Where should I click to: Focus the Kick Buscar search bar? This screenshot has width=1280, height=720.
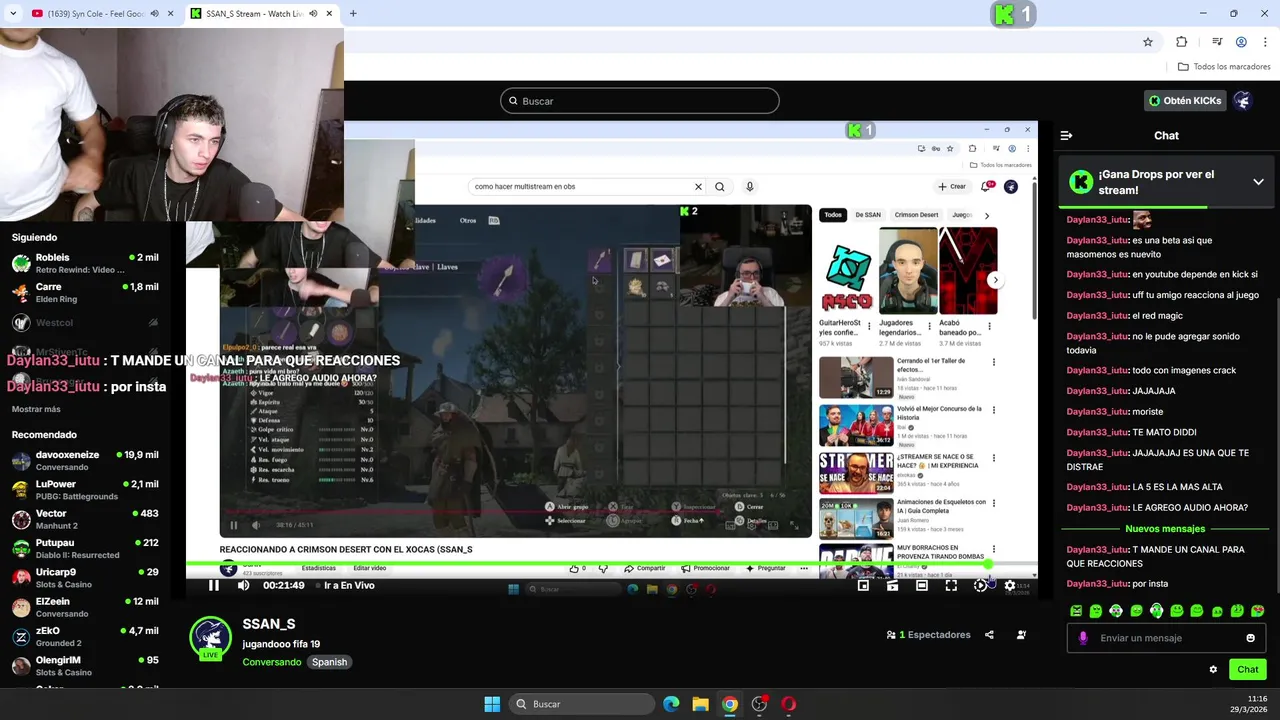pos(640,101)
